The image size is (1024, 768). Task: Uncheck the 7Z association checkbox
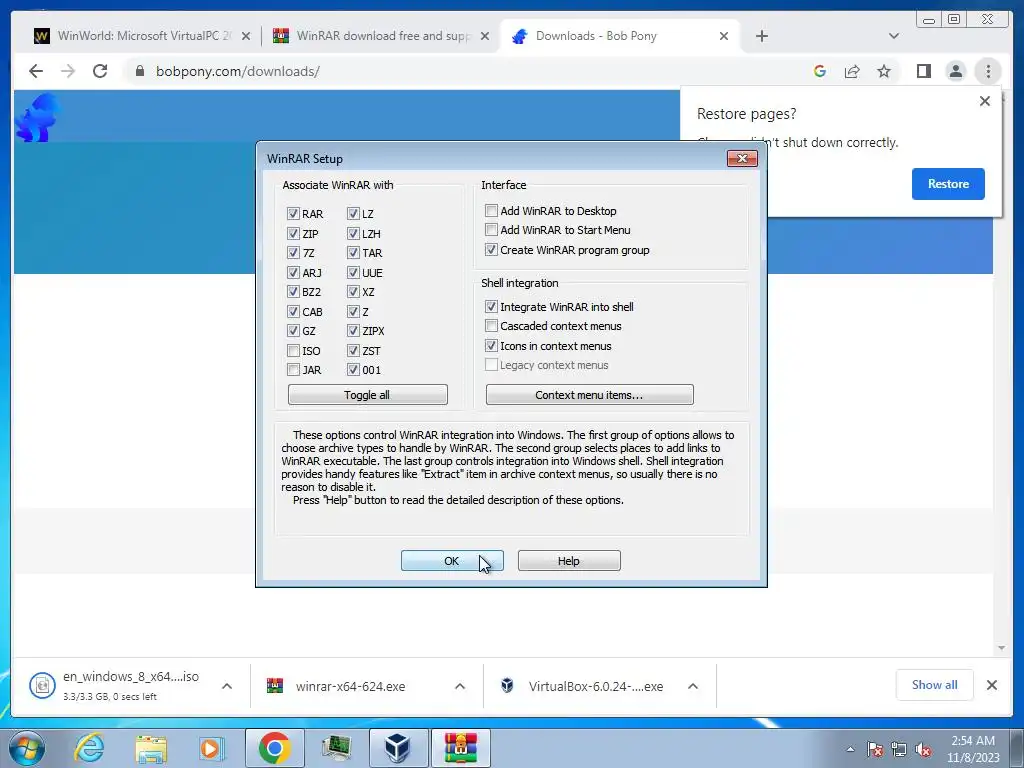pyautogui.click(x=293, y=253)
